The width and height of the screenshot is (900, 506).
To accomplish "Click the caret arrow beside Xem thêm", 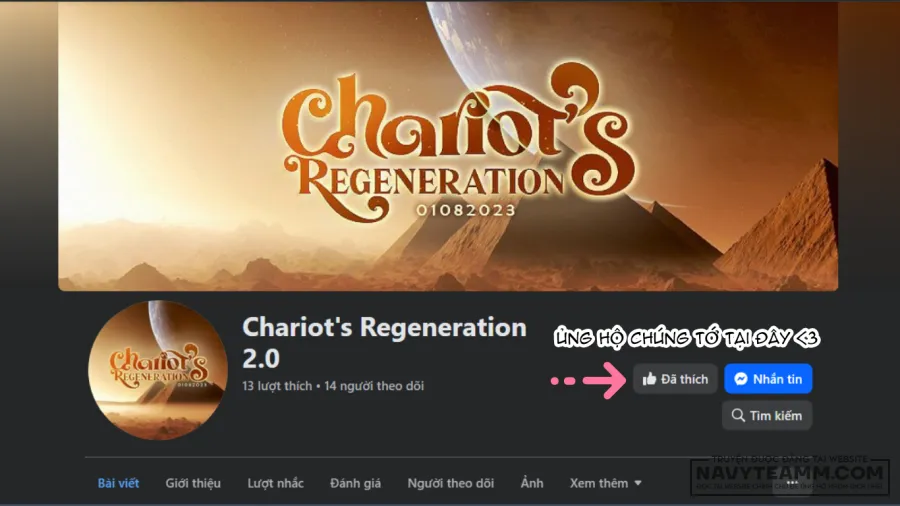I will point(638,483).
